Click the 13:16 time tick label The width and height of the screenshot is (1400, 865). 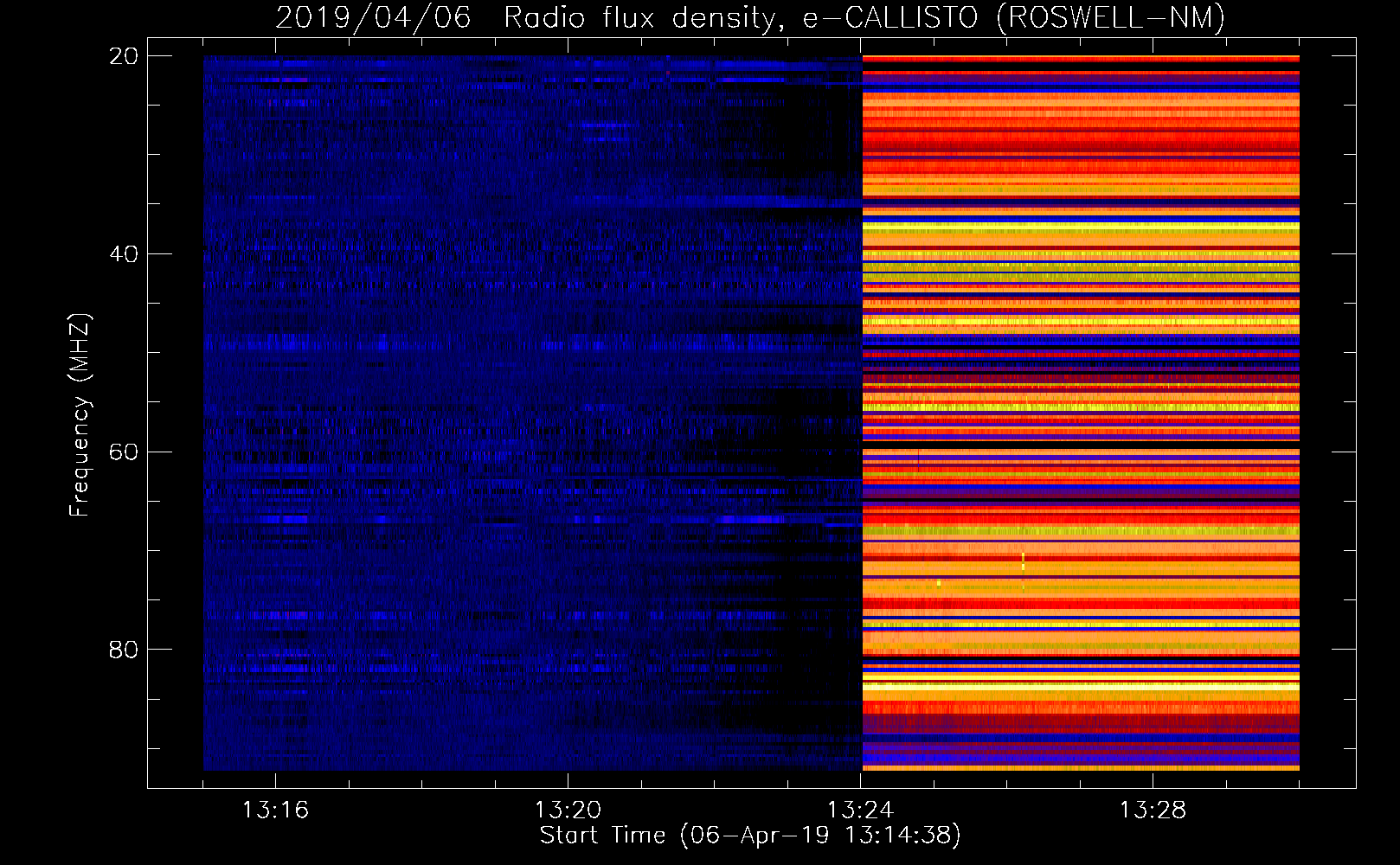click(275, 811)
